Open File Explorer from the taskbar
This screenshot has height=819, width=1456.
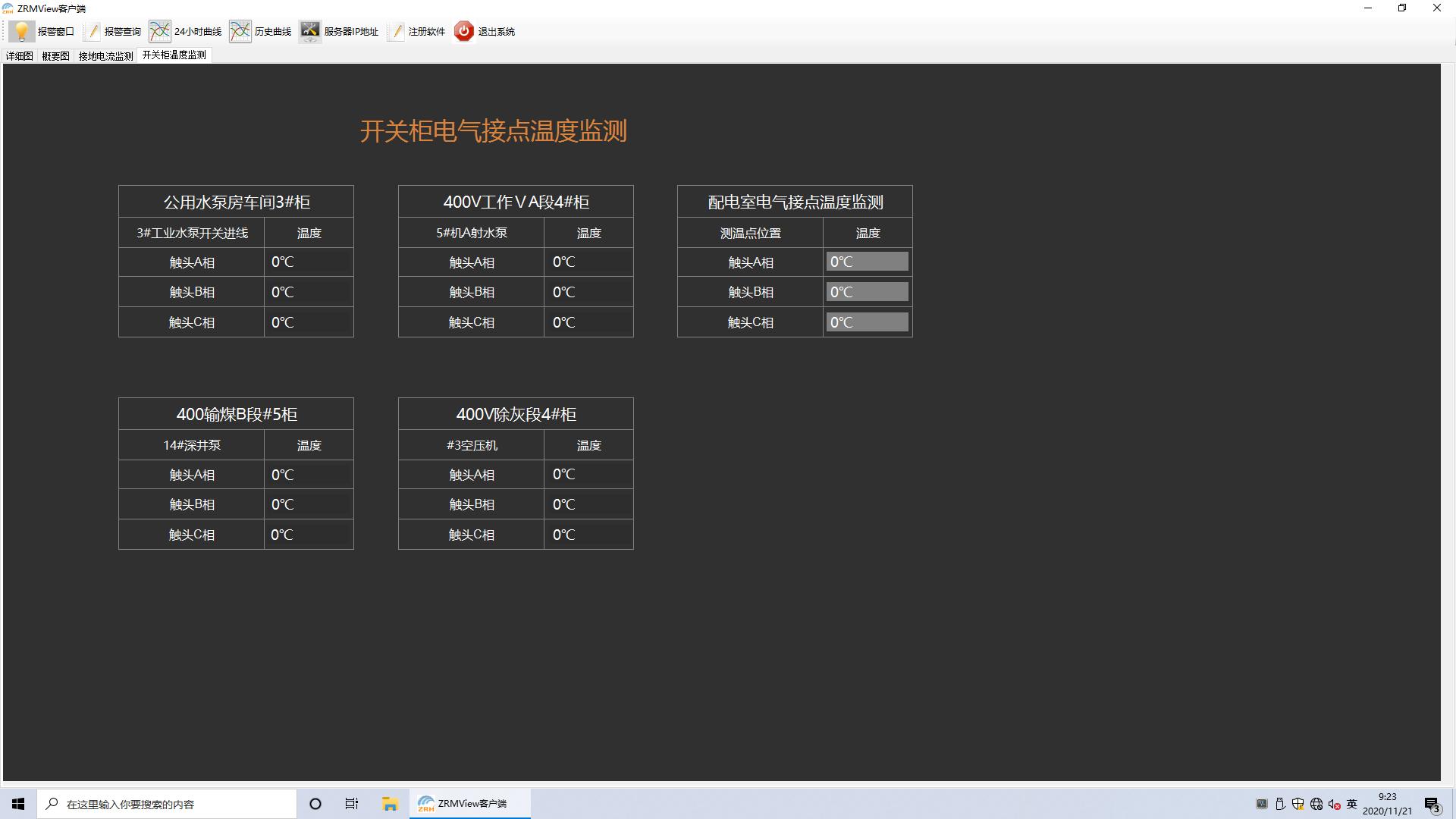coord(390,804)
